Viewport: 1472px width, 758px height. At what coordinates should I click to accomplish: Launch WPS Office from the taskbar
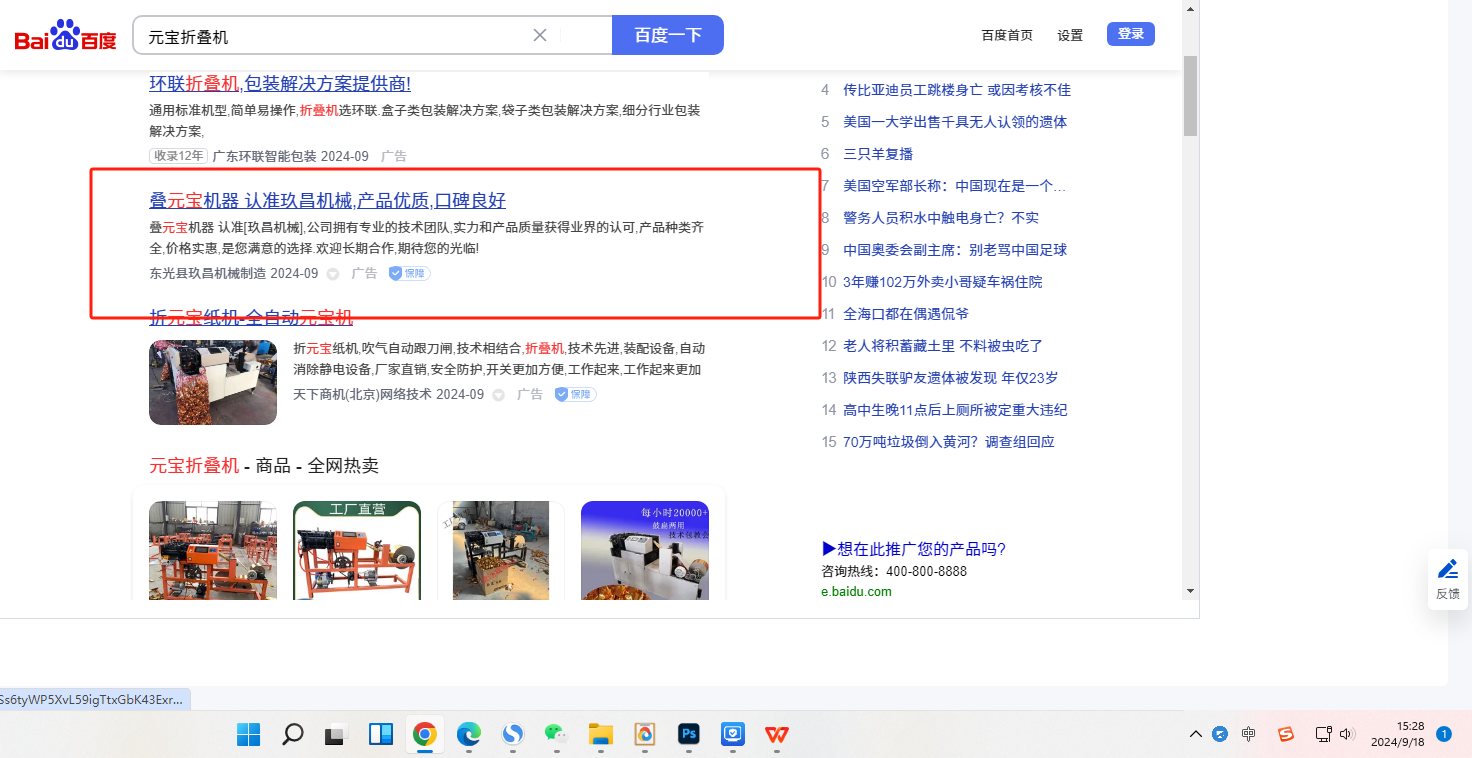click(777, 735)
